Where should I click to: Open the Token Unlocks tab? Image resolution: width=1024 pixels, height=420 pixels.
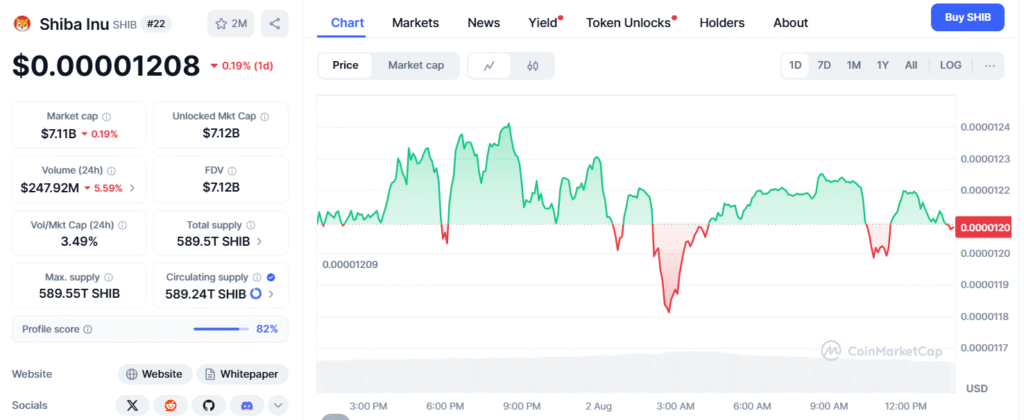coord(629,23)
